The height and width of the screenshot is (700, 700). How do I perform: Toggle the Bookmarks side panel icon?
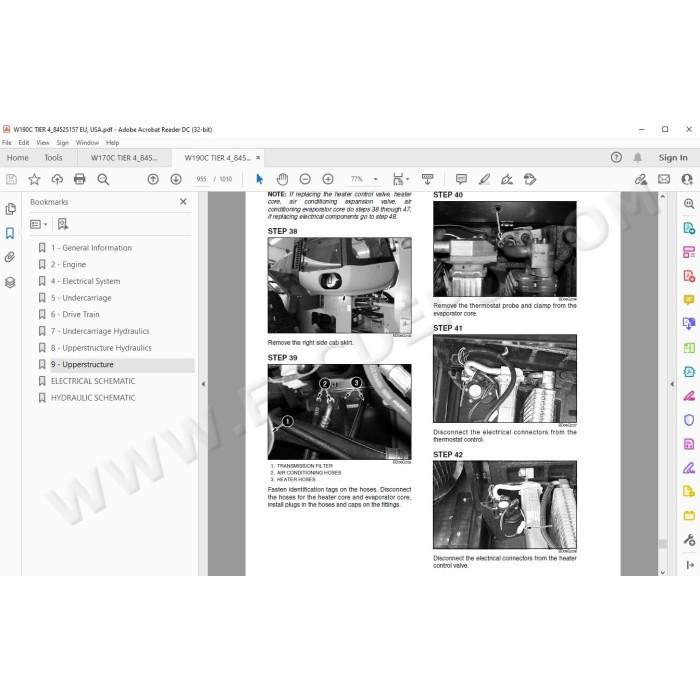tap(10, 233)
